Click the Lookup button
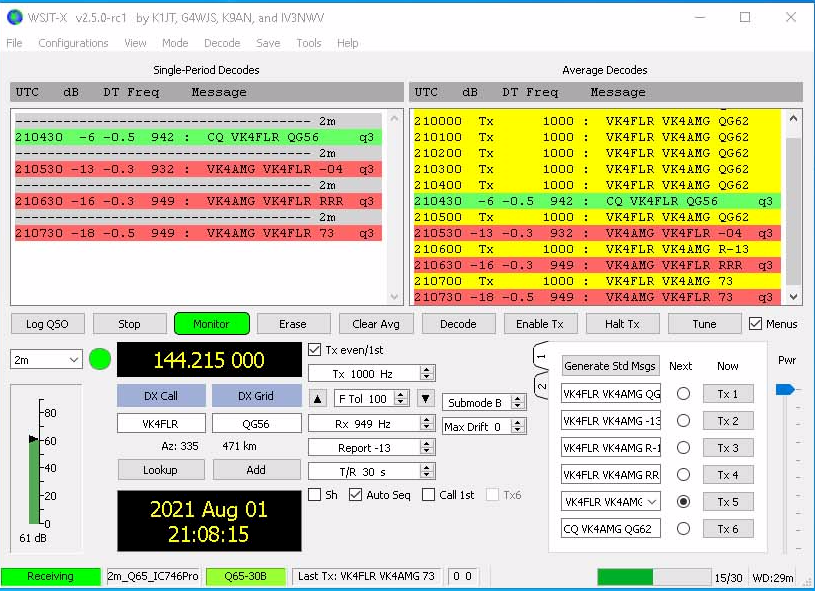The image size is (815, 591). click(161, 470)
